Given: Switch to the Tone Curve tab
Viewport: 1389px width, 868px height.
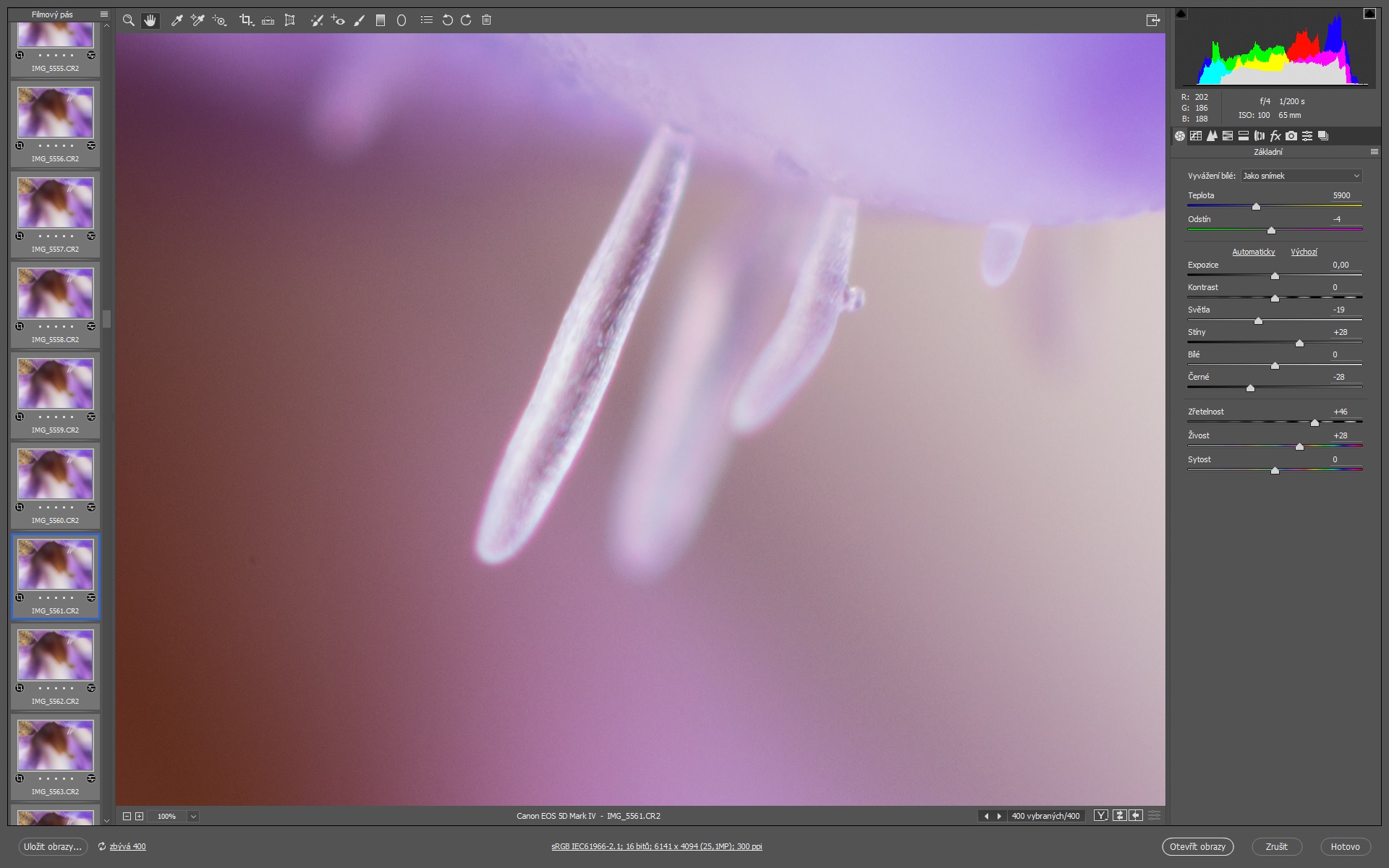Looking at the screenshot, I should pos(1196,136).
